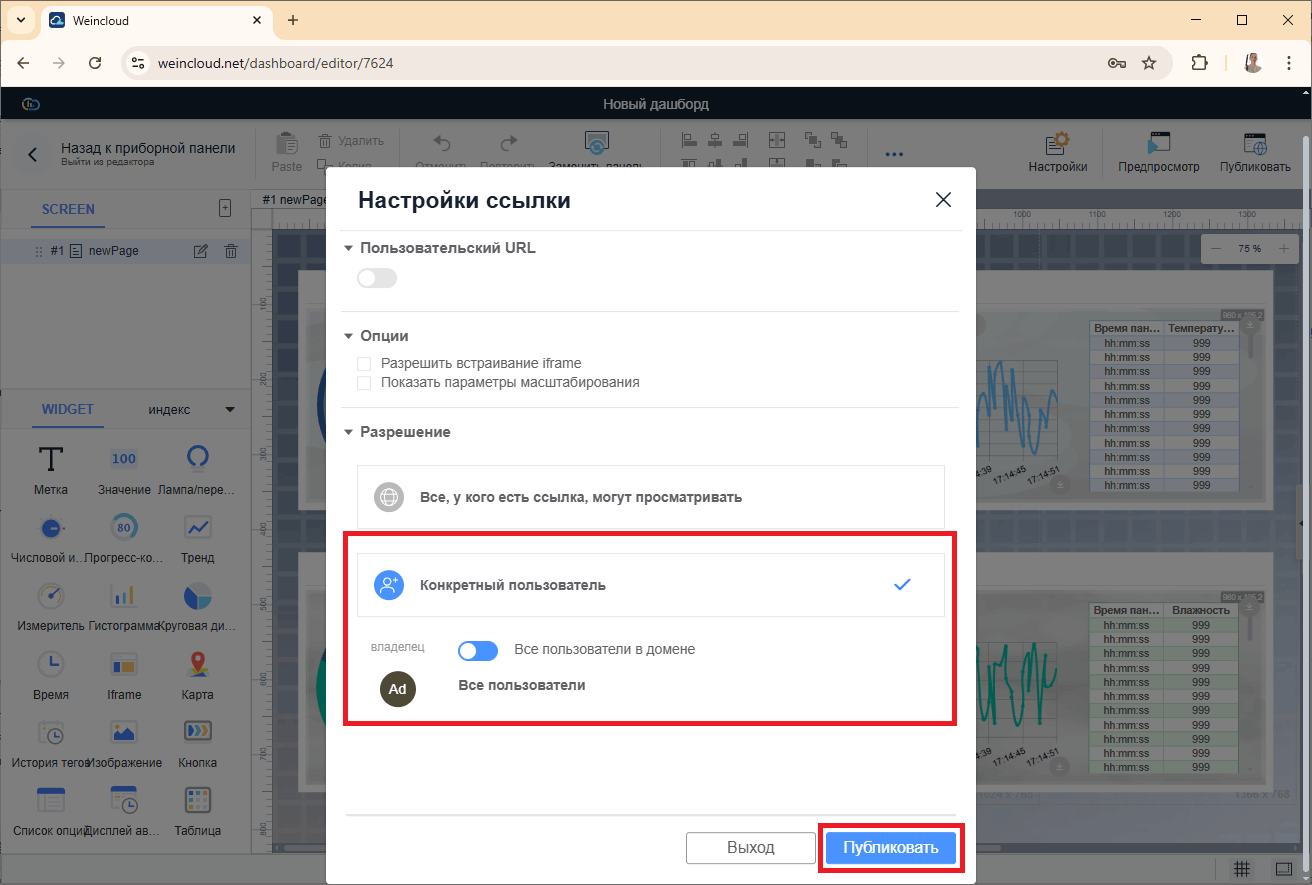
Task: Click the Предпросмотр icon
Action: (x=1158, y=143)
